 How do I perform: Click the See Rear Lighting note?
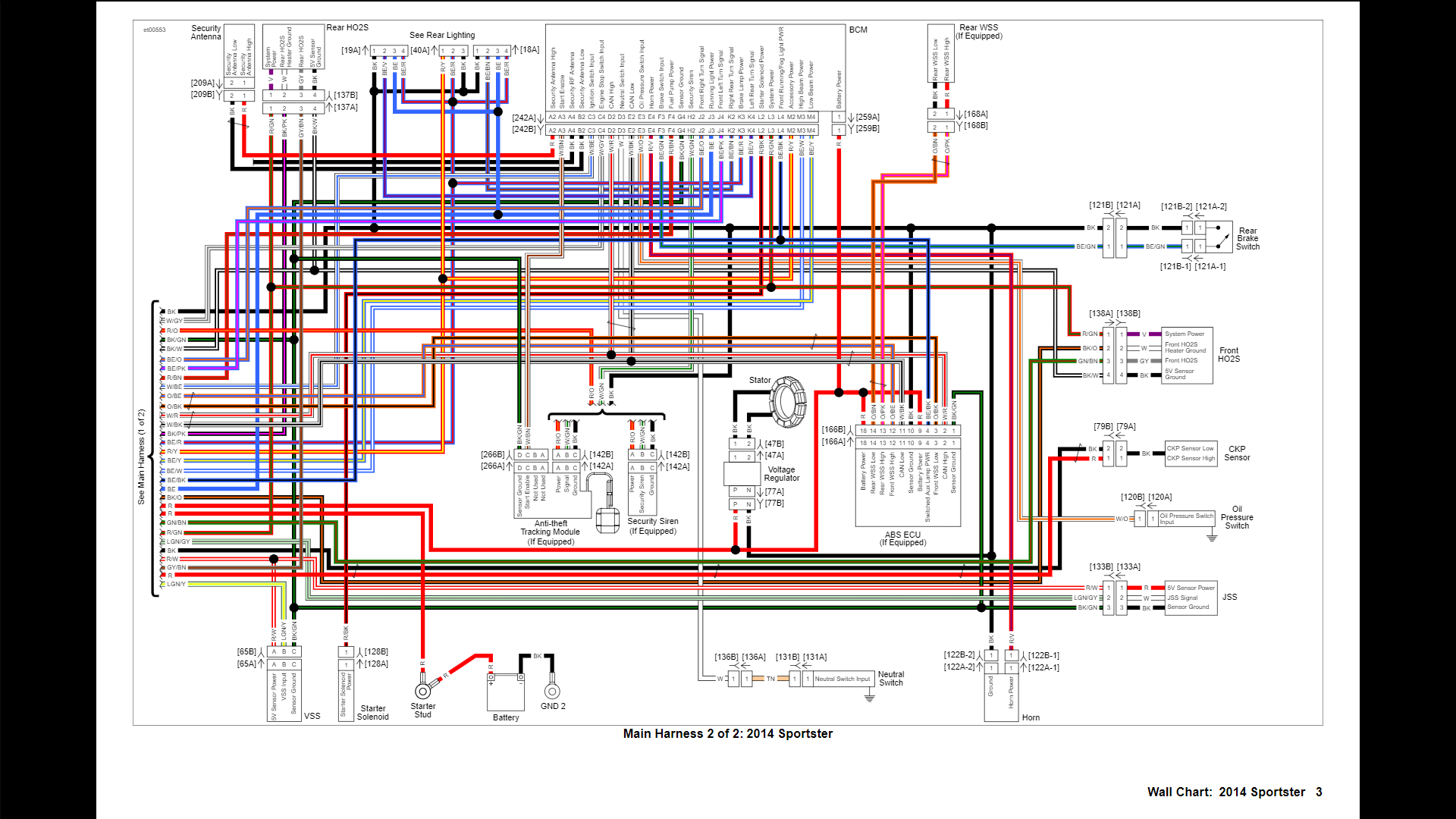442,35
